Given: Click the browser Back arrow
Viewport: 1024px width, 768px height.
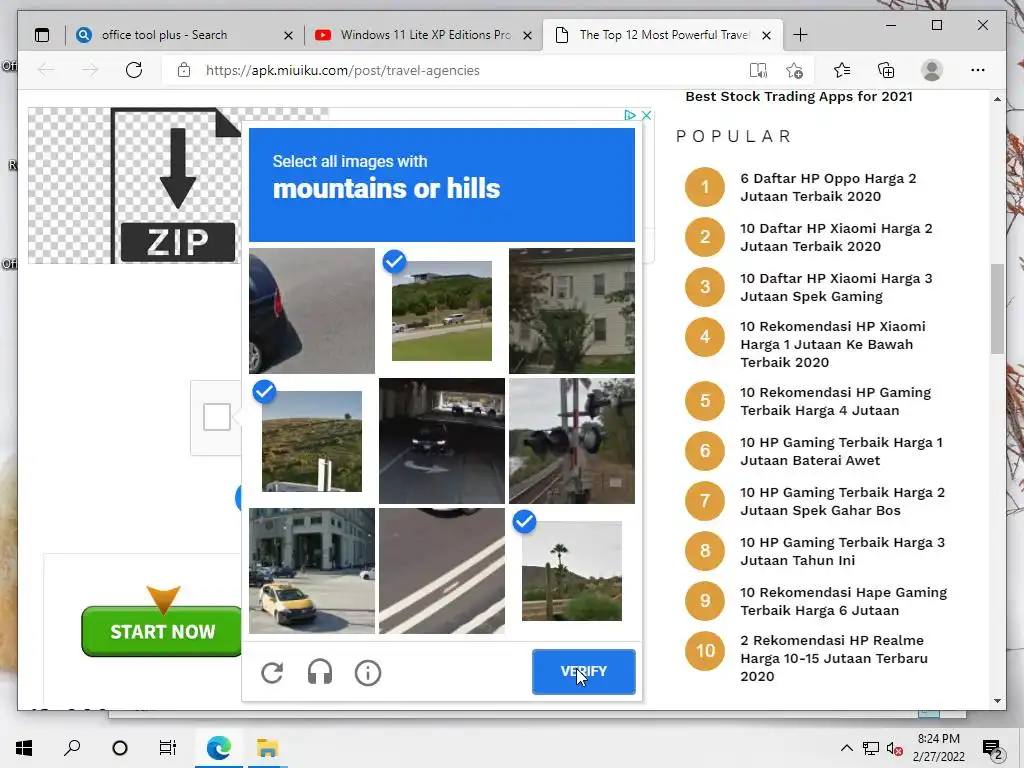Looking at the screenshot, I should click(x=46, y=70).
